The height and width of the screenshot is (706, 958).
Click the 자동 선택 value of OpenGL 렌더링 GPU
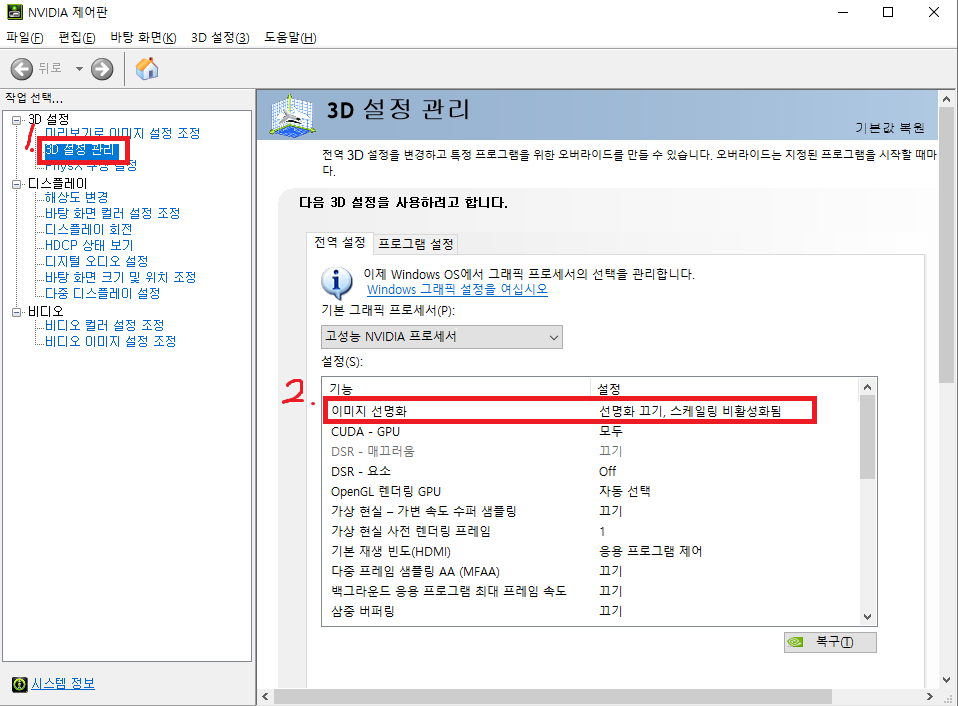tap(624, 492)
